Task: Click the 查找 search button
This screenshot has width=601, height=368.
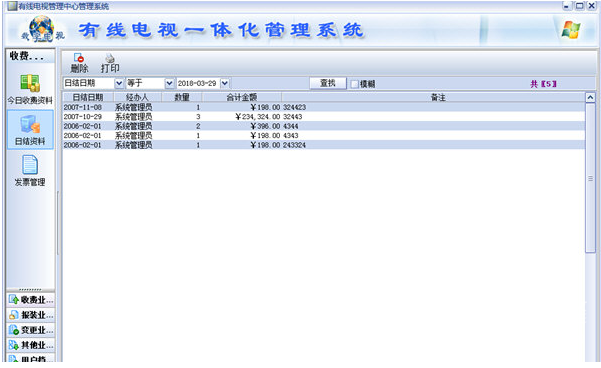Action: pyautogui.click(x=328, y=83)
